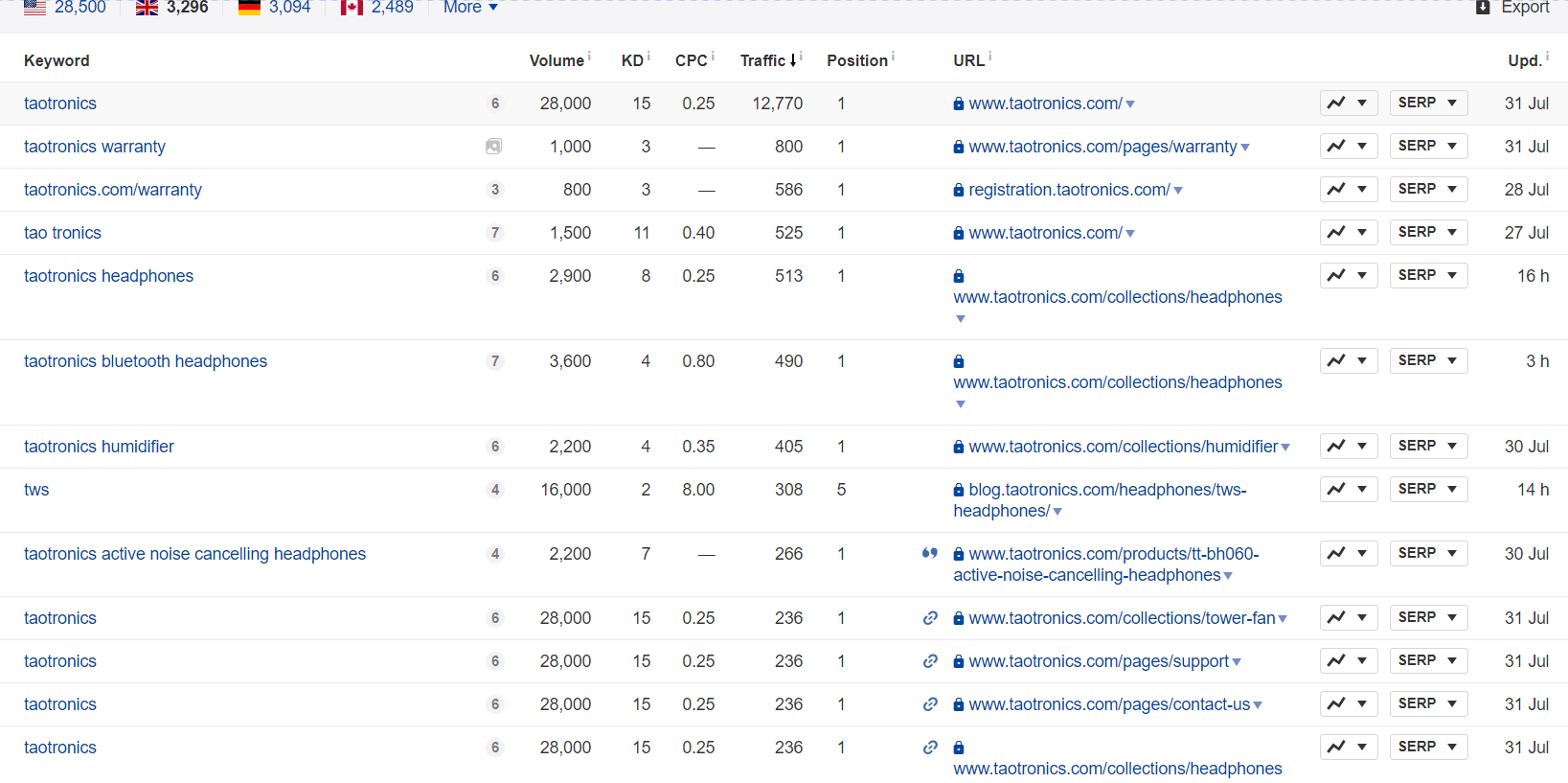
Task: Click Export button
Action: point(1512,8)
